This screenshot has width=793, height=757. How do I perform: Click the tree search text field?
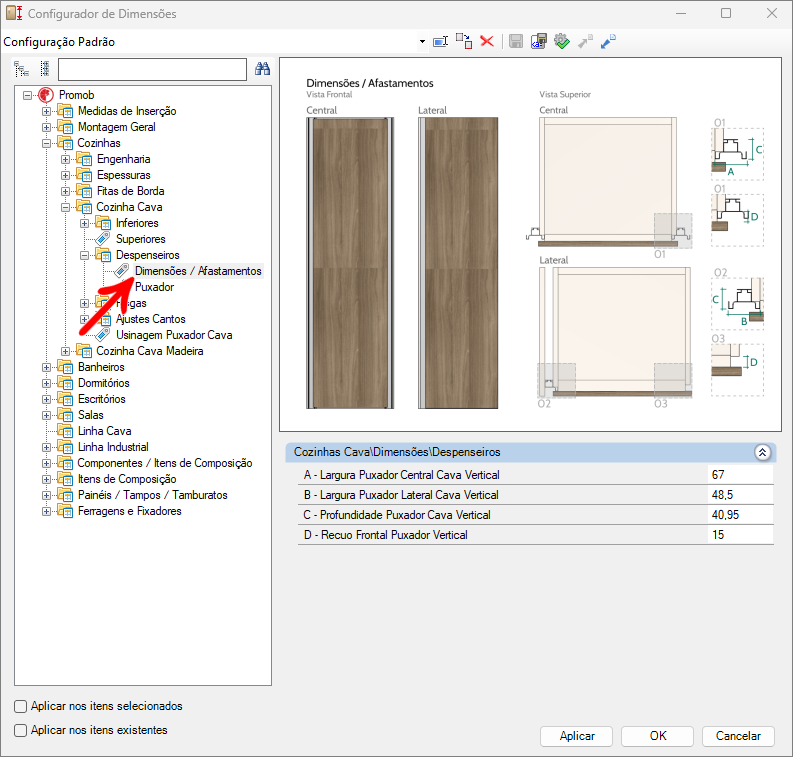pos(152,69)
